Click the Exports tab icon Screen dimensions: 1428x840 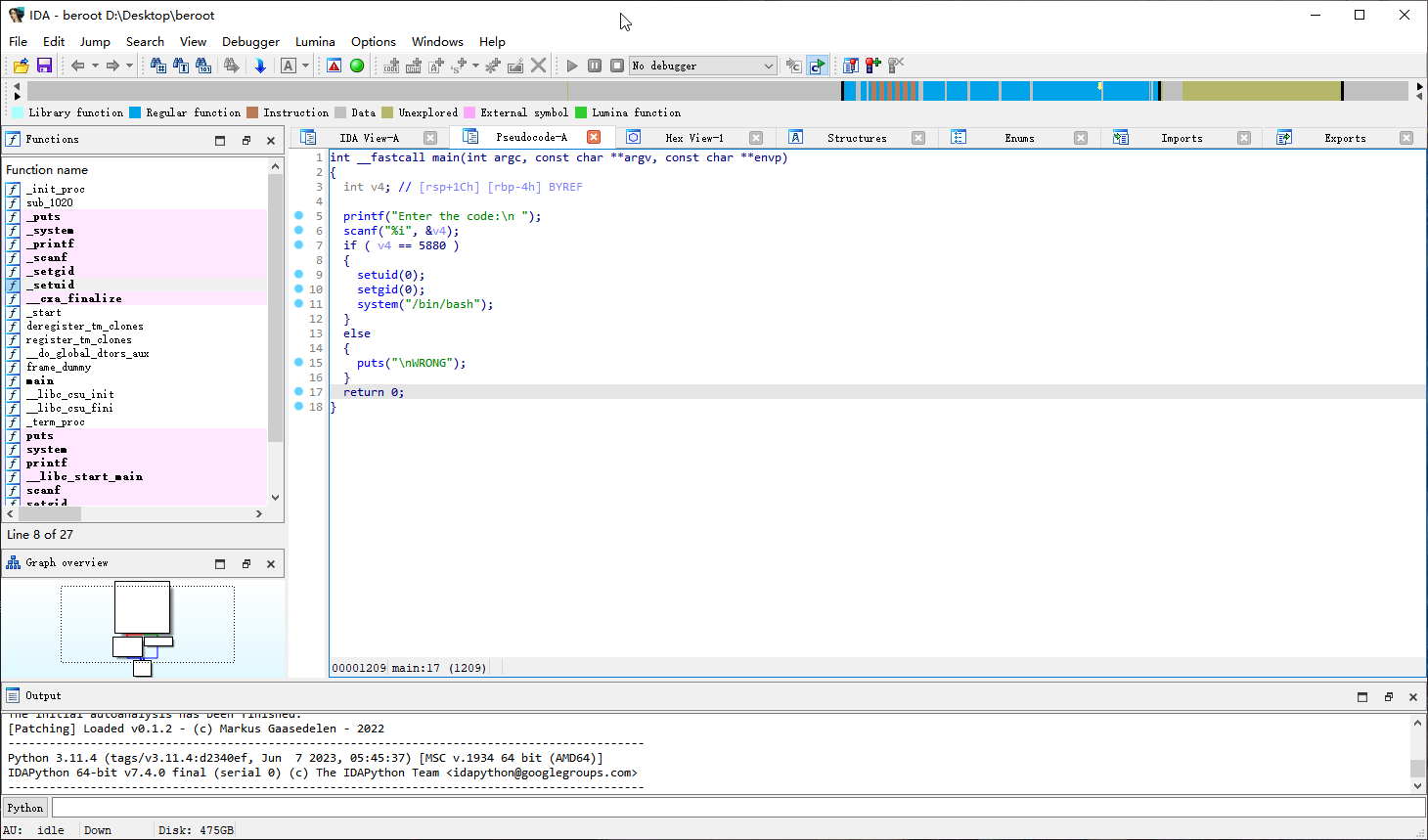(1284, 138)
